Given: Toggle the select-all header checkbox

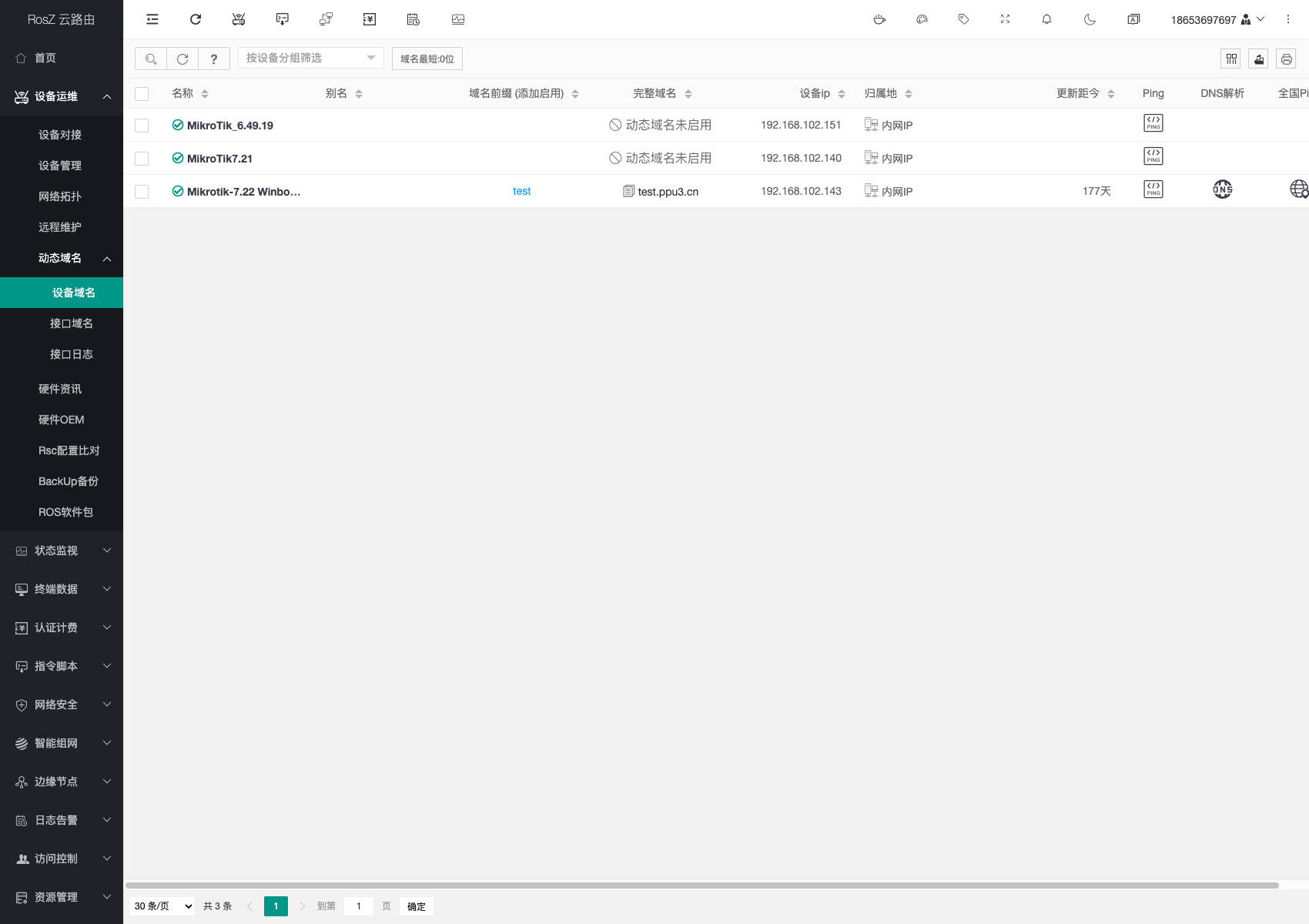Looking at the screenshot, I should 142,94.
